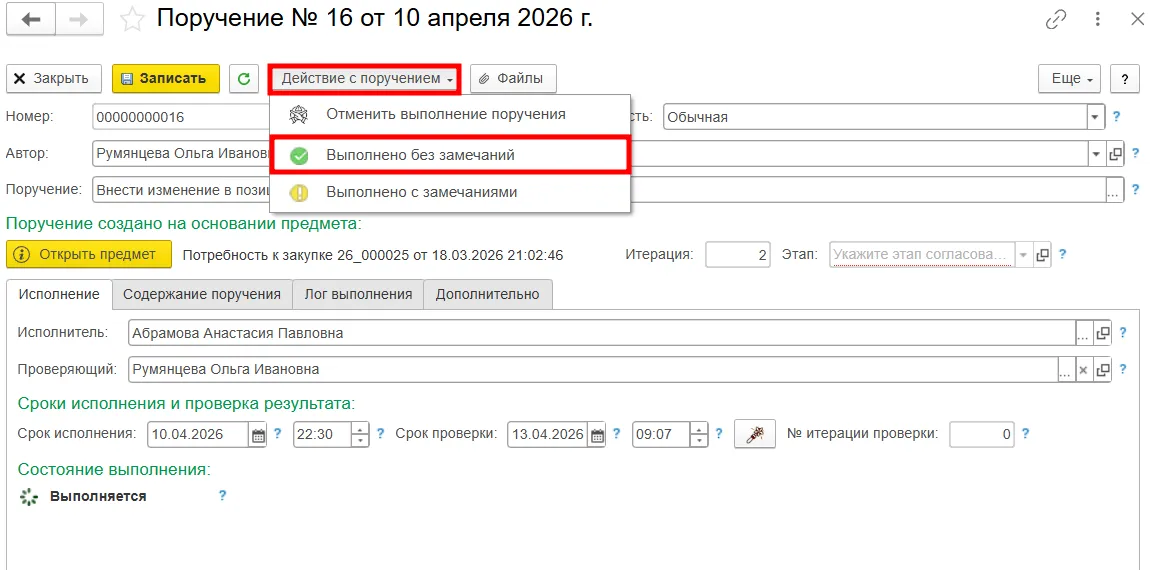Switch to the Дополнительно tab
Image resolution: width=1150 pixels, height=570 pixels.
point(488,294)
